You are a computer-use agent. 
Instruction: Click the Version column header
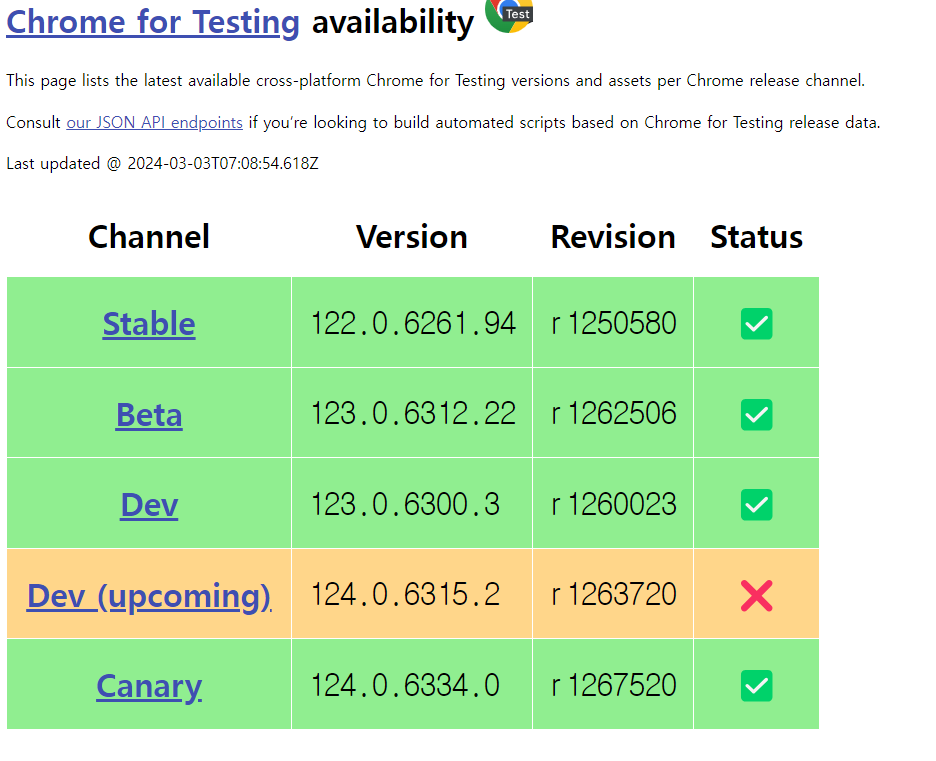coord(412,237)
